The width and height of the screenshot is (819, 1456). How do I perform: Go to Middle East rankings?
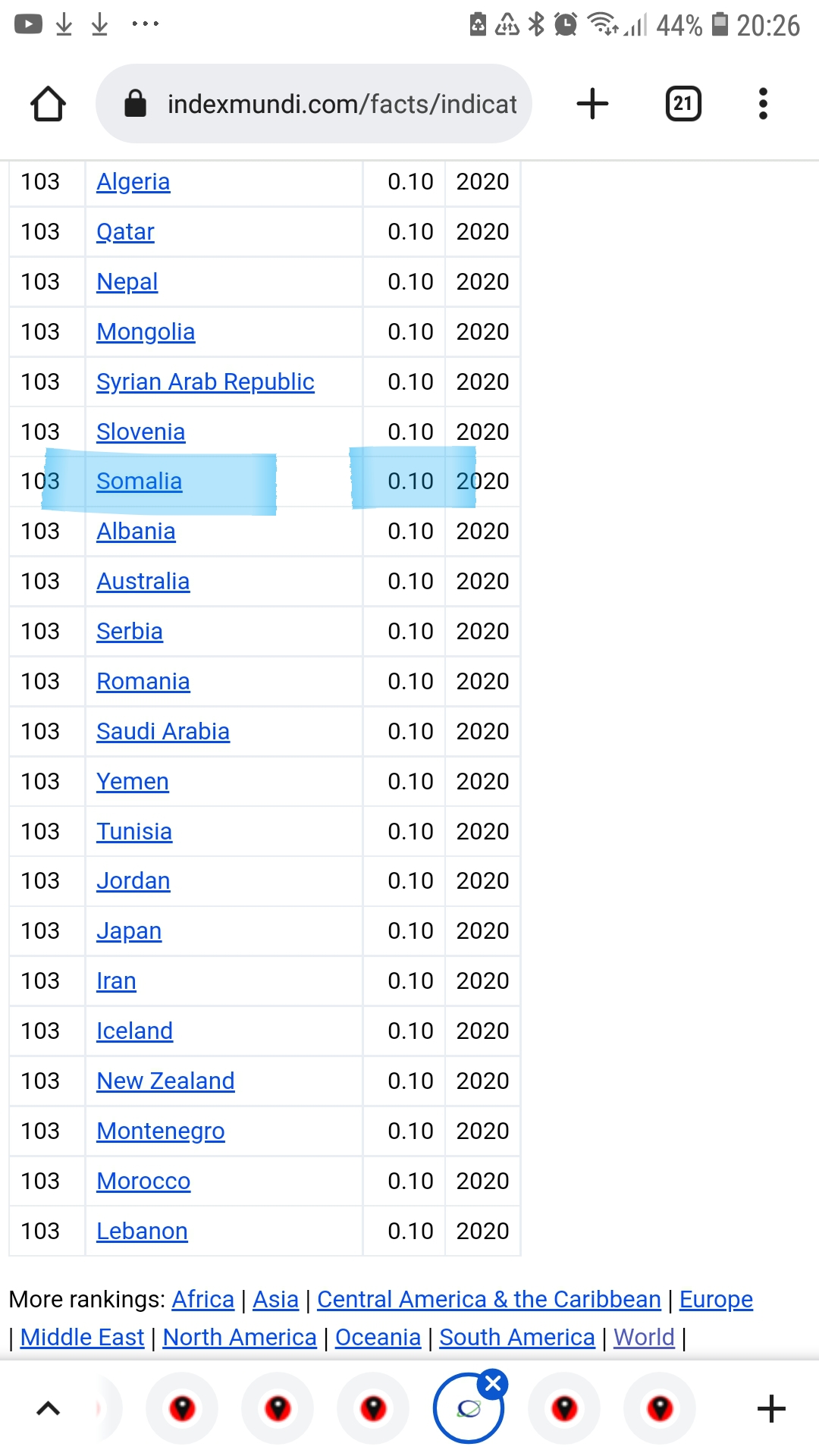[82, 1338]
